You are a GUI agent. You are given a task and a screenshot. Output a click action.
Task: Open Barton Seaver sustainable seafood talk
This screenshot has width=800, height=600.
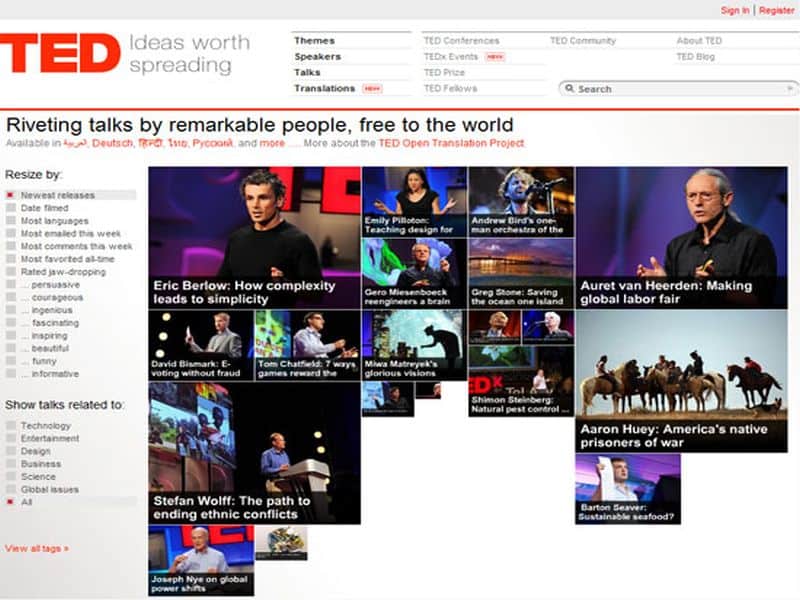click(x=628, y=489)
